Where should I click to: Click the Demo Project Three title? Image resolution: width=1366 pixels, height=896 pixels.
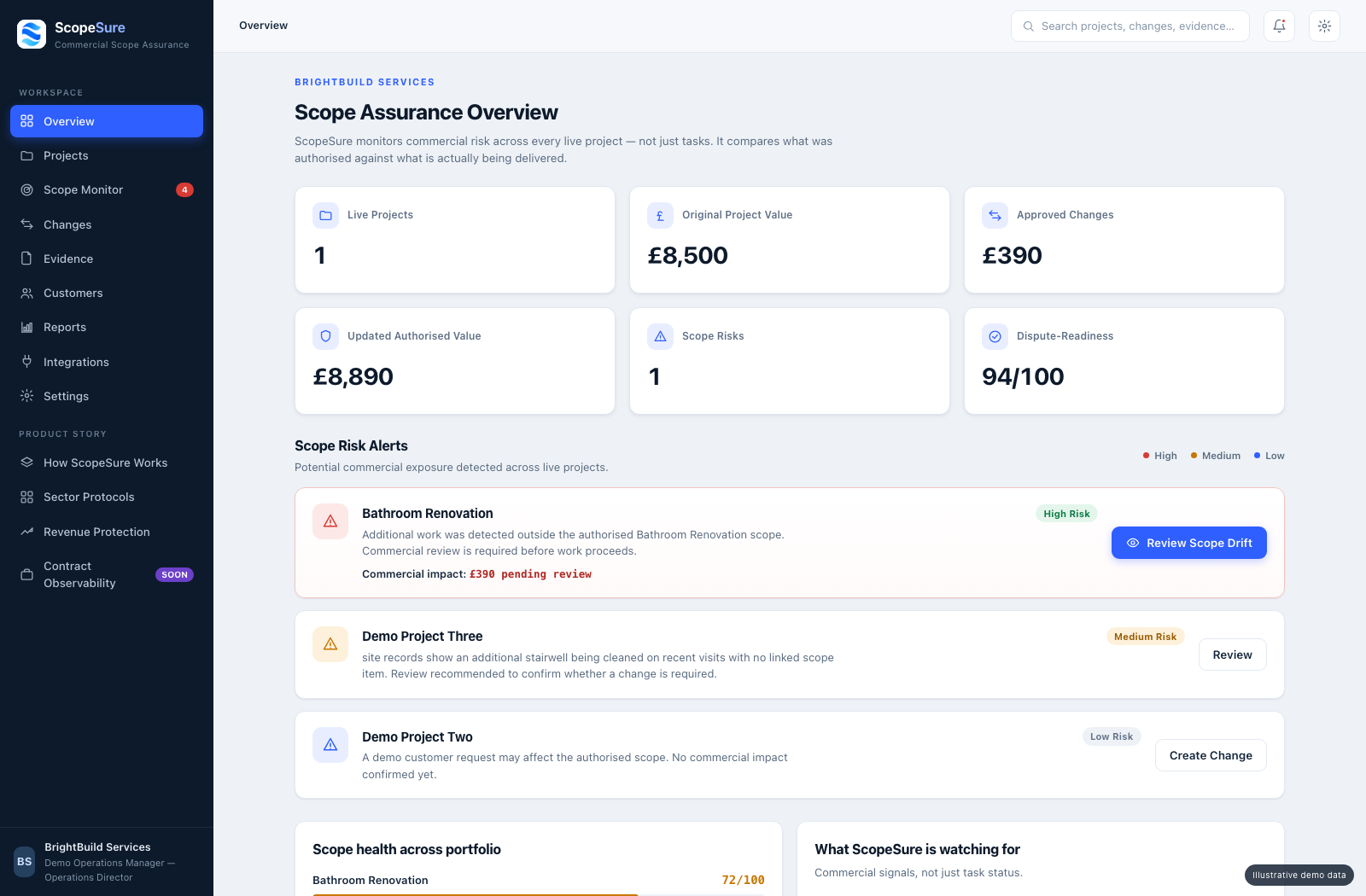tap(423, 637)
